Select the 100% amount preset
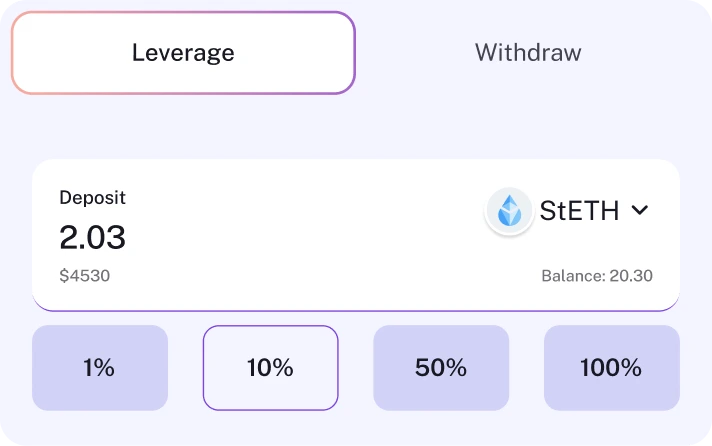 click(611, 368)
